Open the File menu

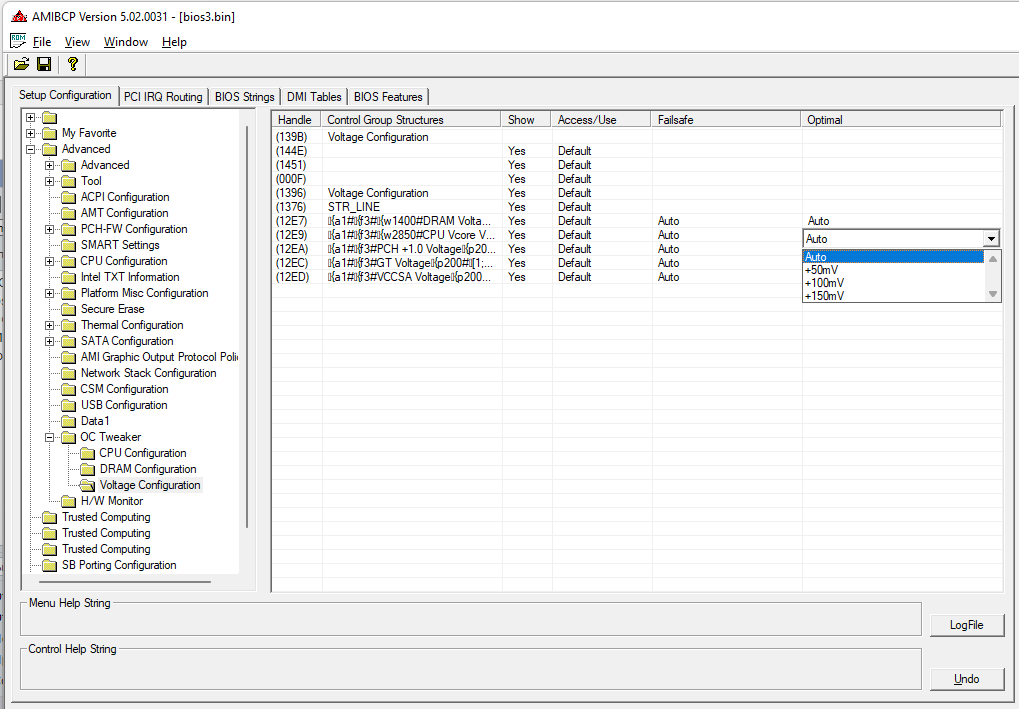click(x=42, y=42)
